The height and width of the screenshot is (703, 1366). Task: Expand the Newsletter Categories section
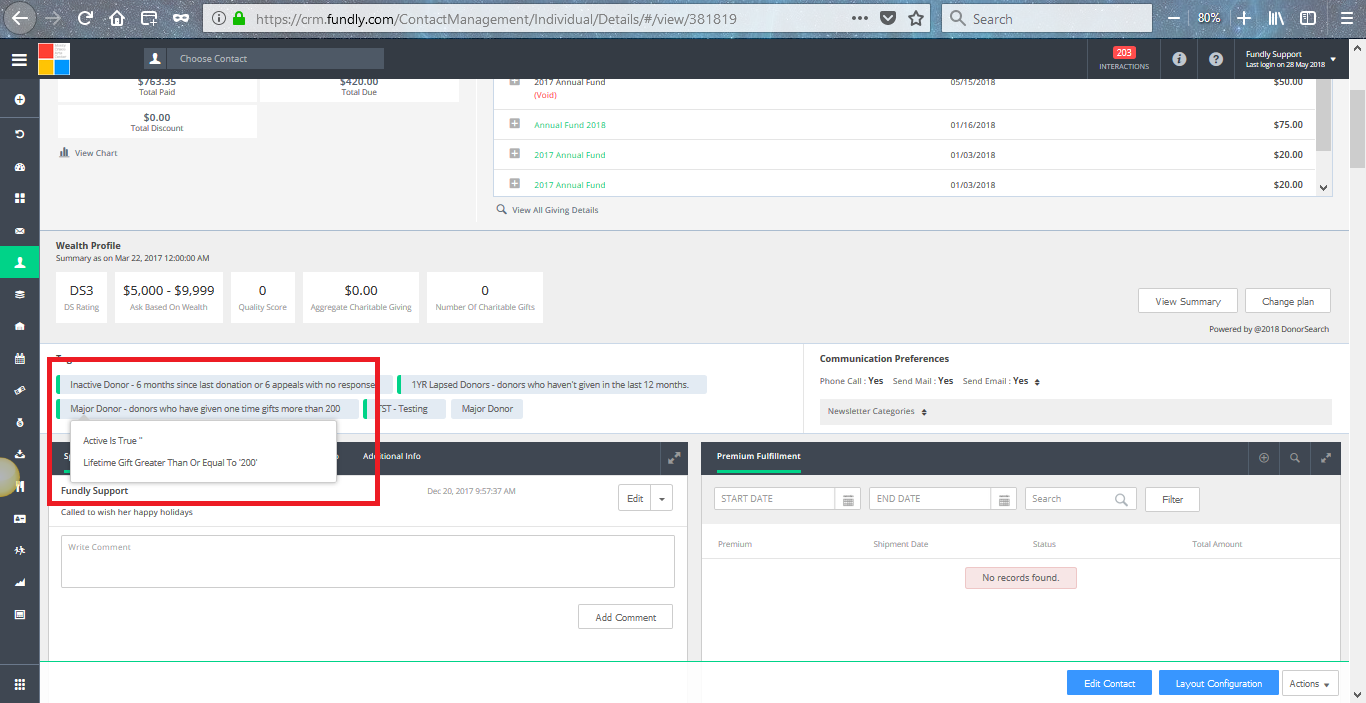click(x=1076, y=412)
